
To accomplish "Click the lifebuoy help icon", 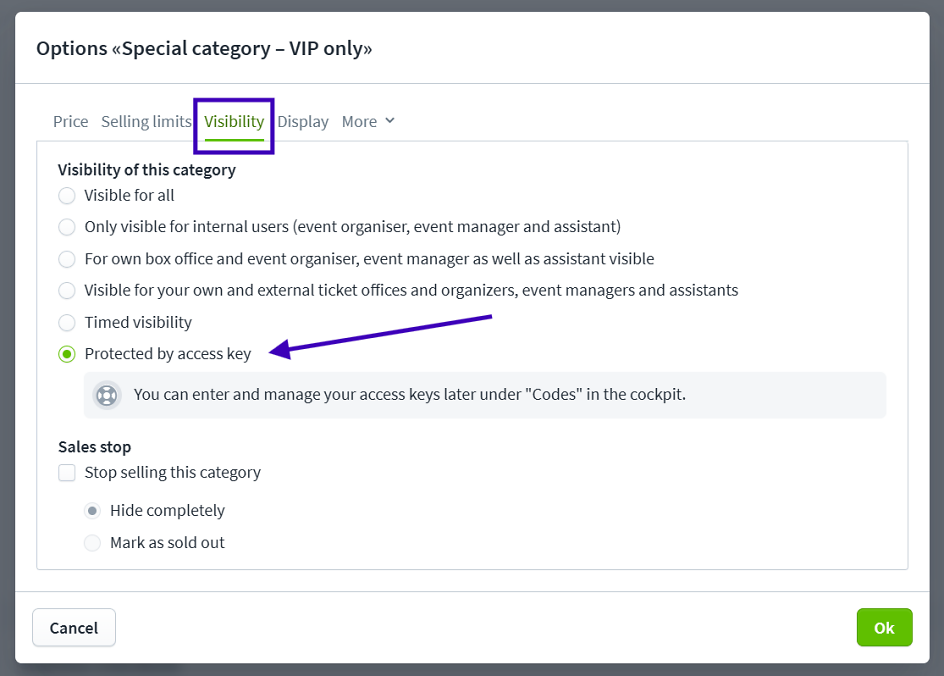I will point(107,395).
